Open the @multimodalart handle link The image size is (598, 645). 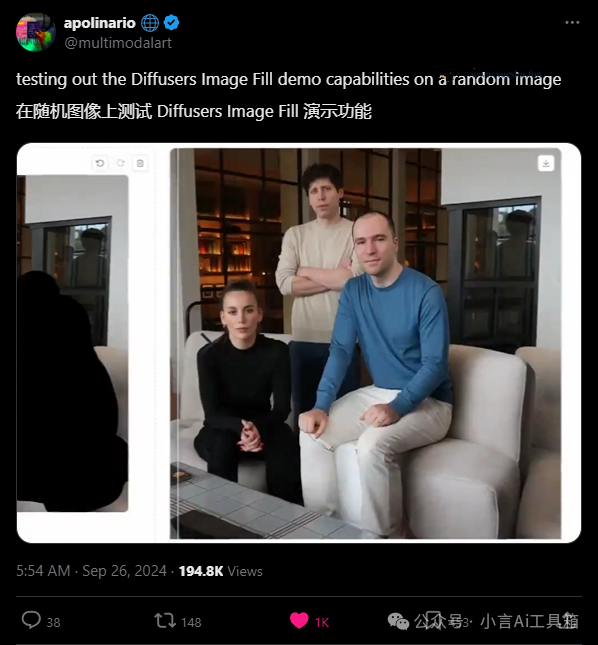[118, 43]
